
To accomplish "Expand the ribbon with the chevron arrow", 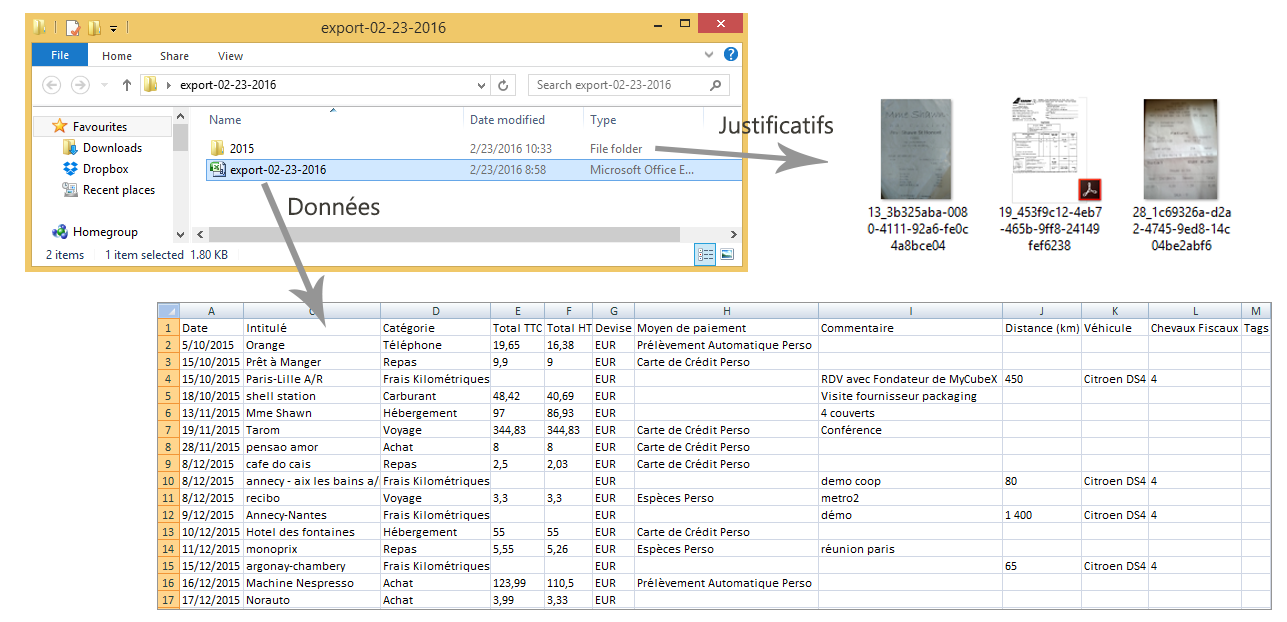I will [x=709, y=56].
